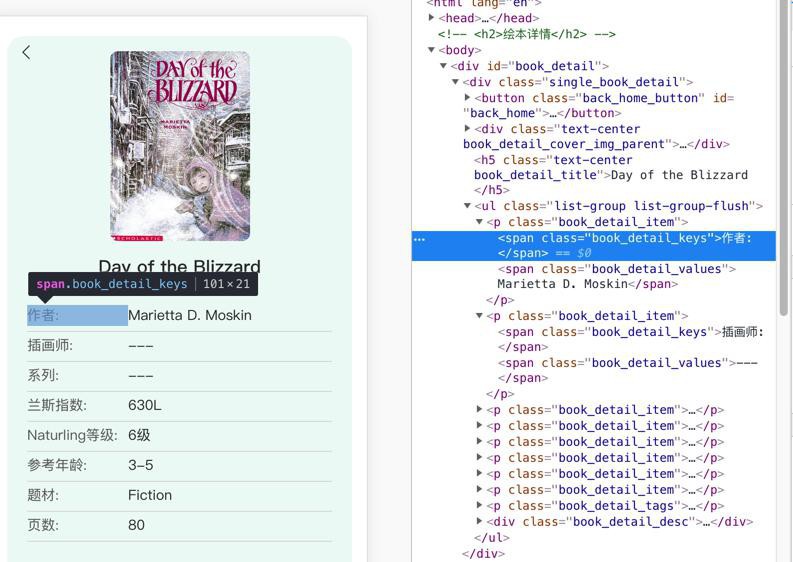Expand the third book_detail_item p node

(479, 409)
